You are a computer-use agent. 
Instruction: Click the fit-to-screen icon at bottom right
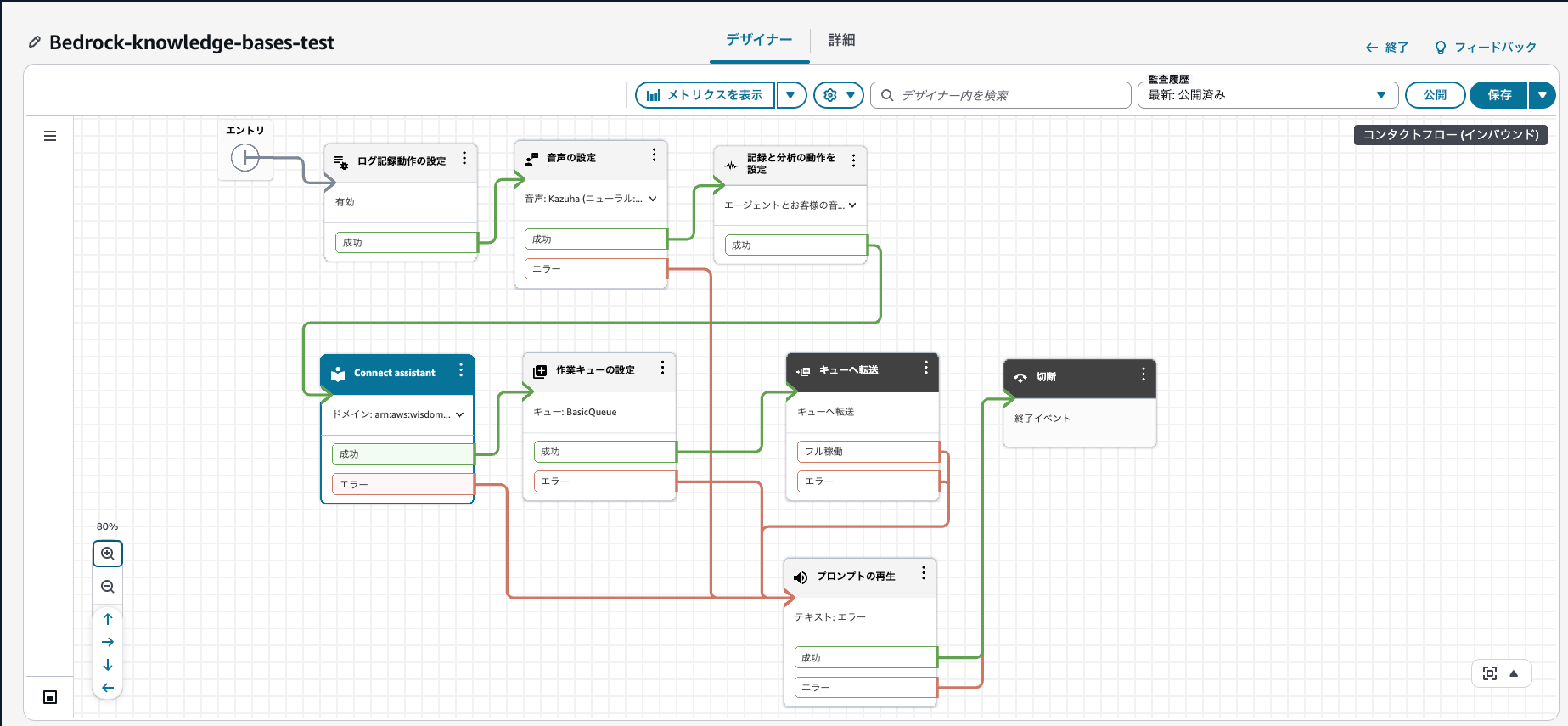1489,673
